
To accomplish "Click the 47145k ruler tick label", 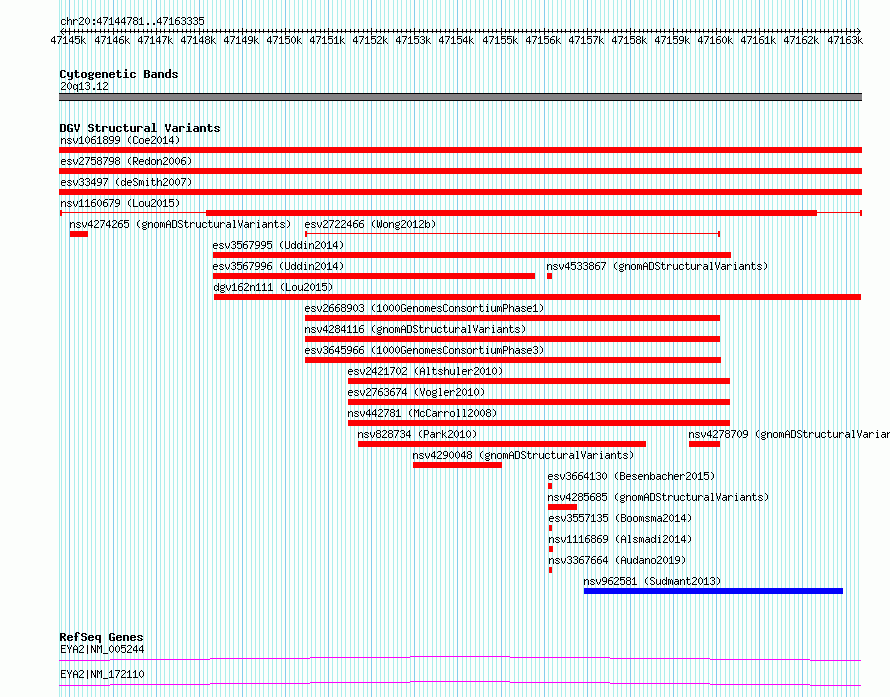I will point(68,40).
